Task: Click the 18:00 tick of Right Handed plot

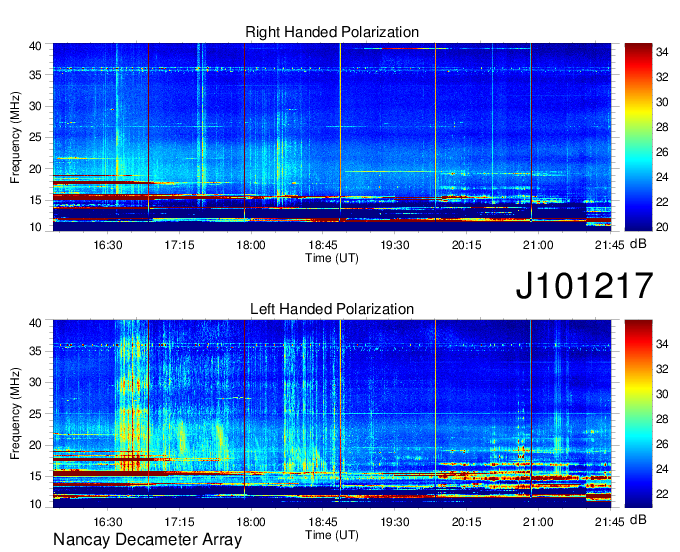Action: pyautogui.click(x=251, y=245)
